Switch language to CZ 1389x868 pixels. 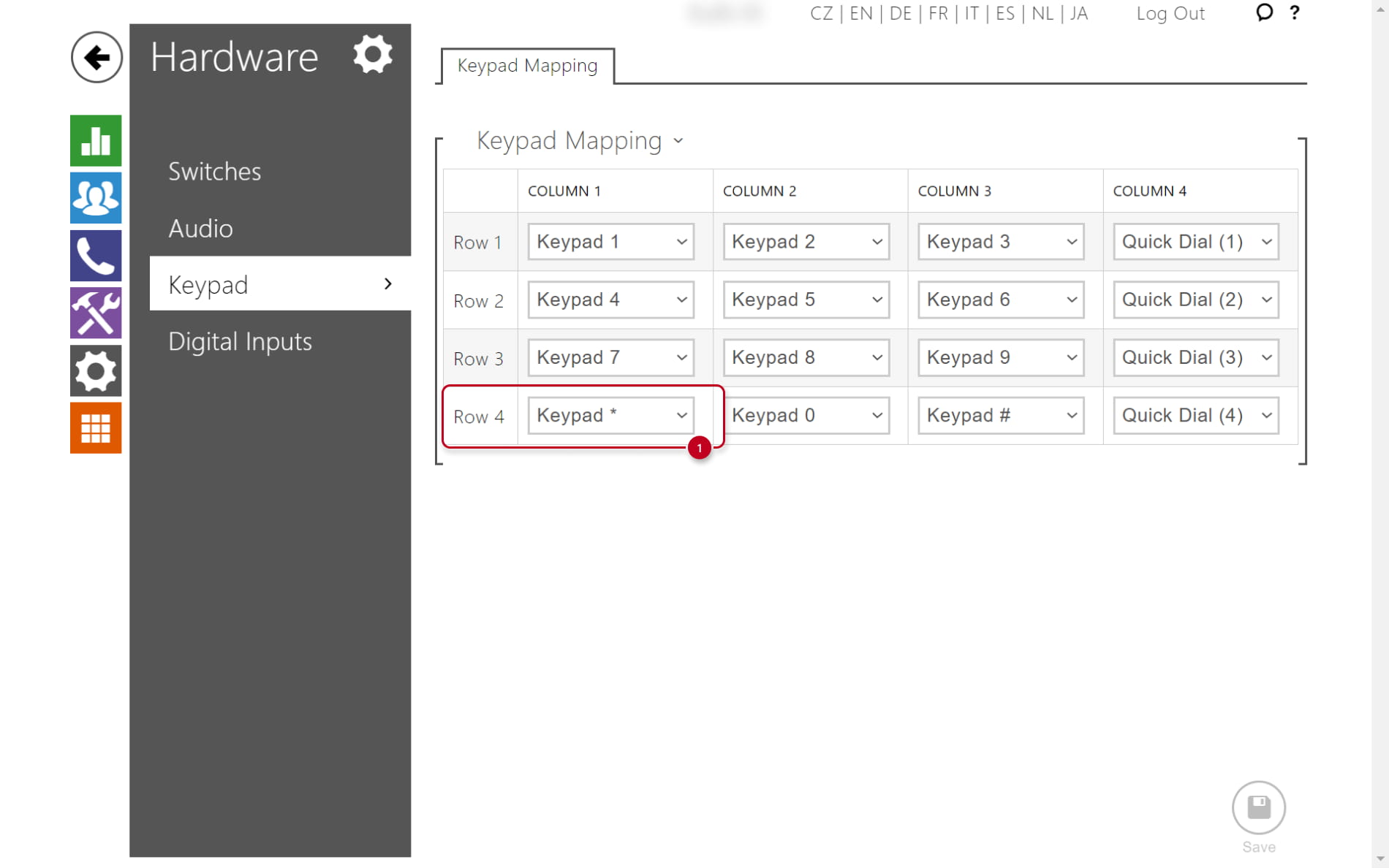coord(821,13)
